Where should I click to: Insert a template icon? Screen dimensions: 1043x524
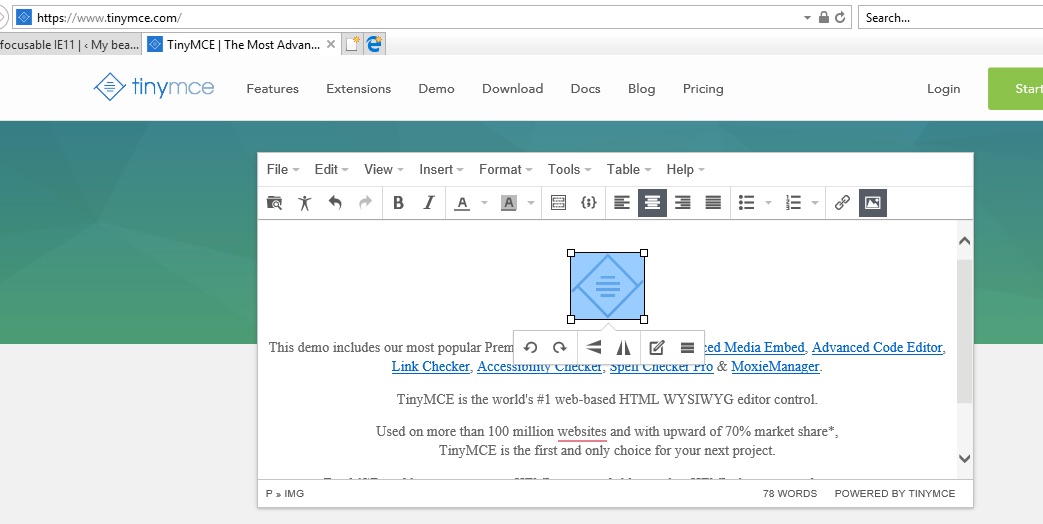tap(559, 203)
